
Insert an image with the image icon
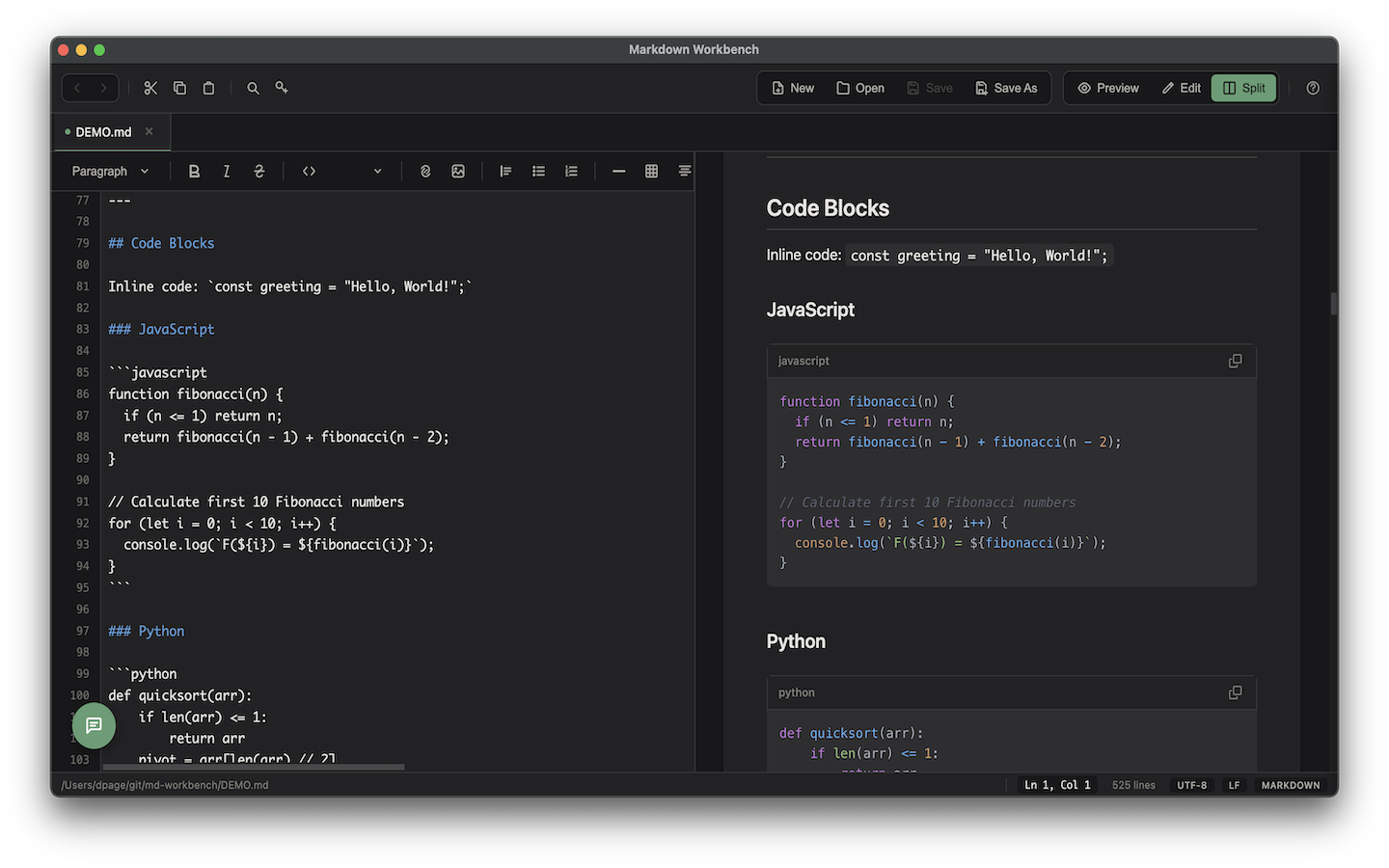coord(457,171)
